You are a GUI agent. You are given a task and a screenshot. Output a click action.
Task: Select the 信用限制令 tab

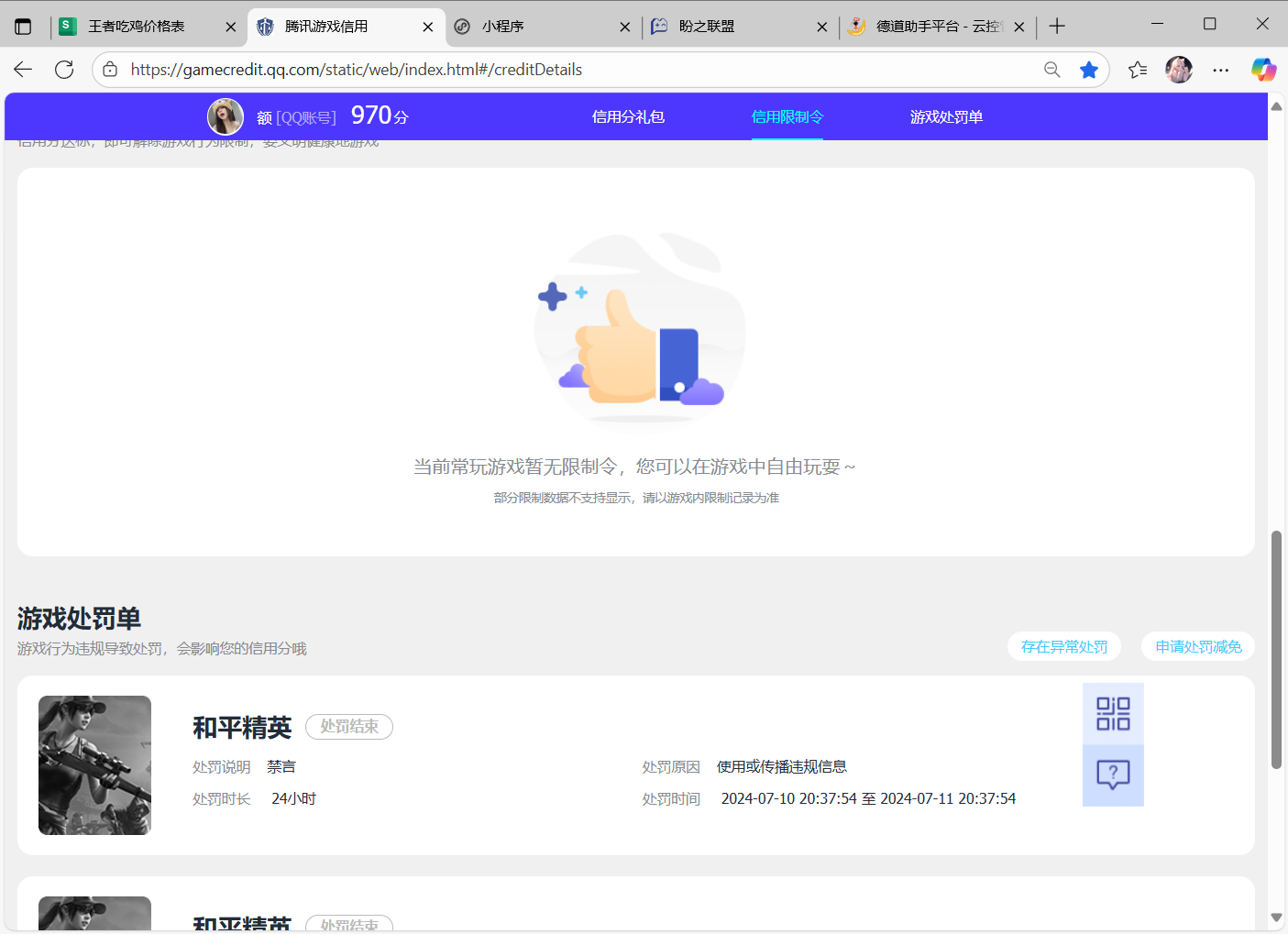[787, 116]
